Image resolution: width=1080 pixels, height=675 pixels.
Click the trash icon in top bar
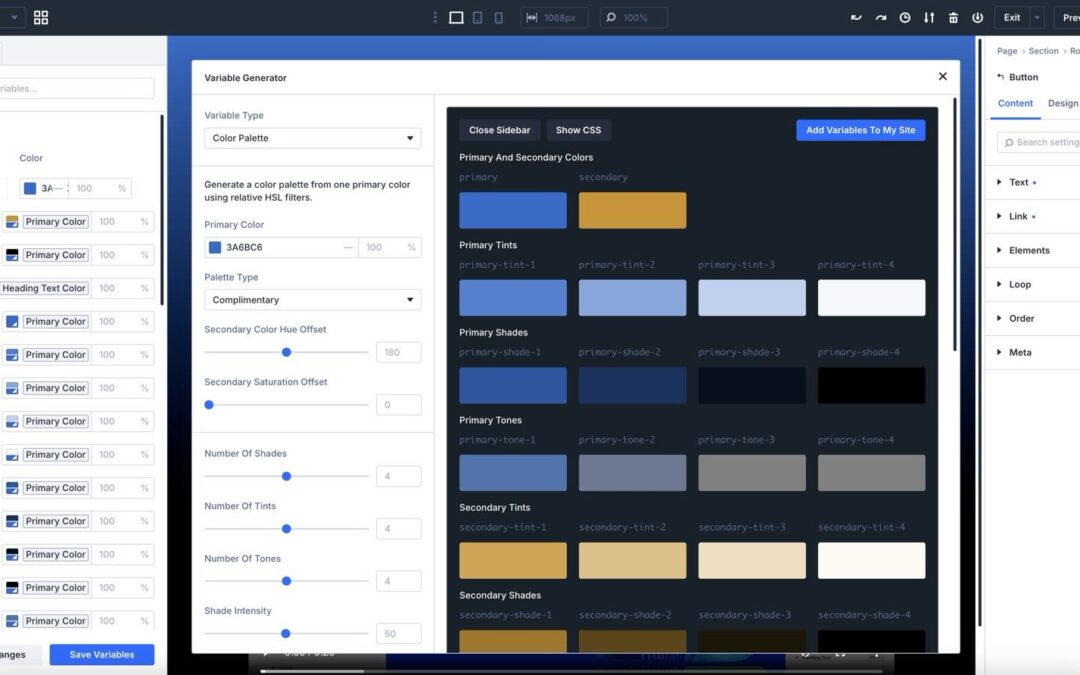(x=953, y=17)
